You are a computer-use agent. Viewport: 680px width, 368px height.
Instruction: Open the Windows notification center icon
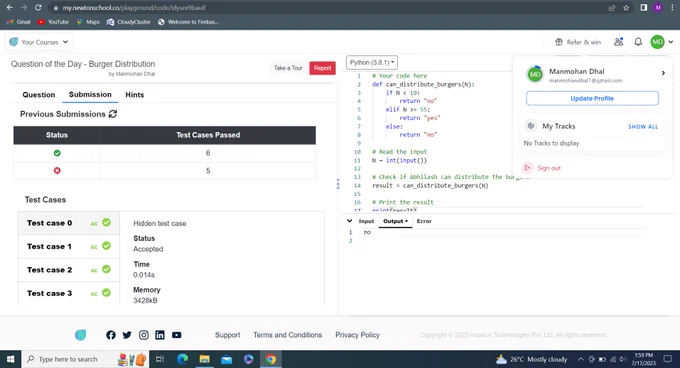667,359
